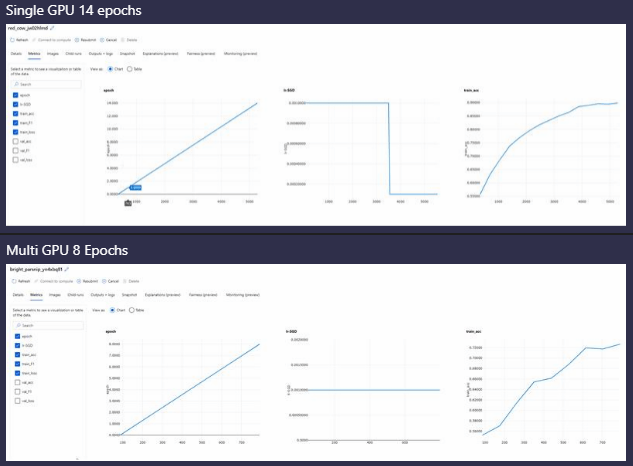
Task: Open Snapshot tab in Multi GPU panel
Action: pyautogui.click(x=130, y=295)
